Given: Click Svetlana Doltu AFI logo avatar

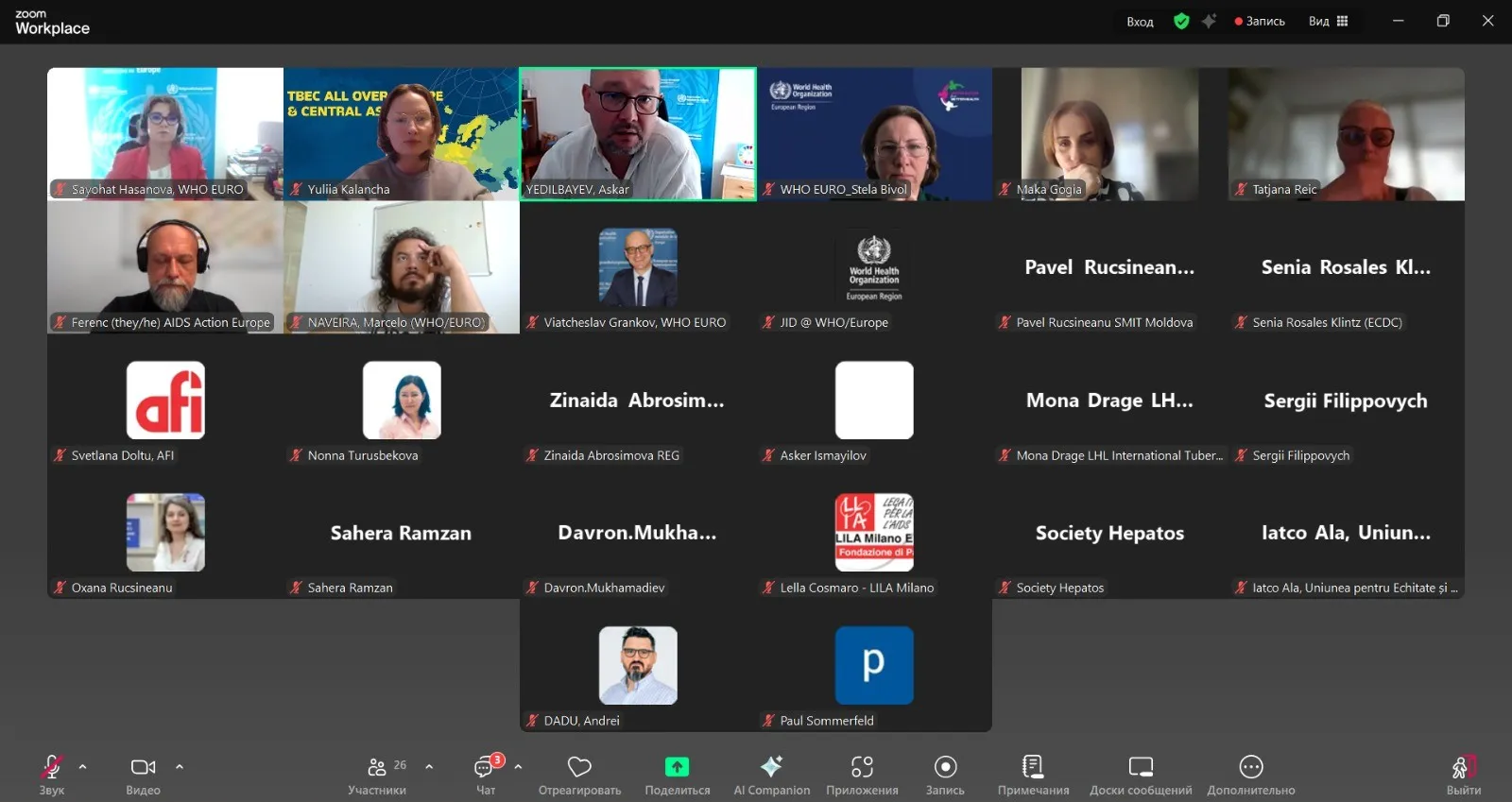Looking at the screenshot, I should click(165, 401).
